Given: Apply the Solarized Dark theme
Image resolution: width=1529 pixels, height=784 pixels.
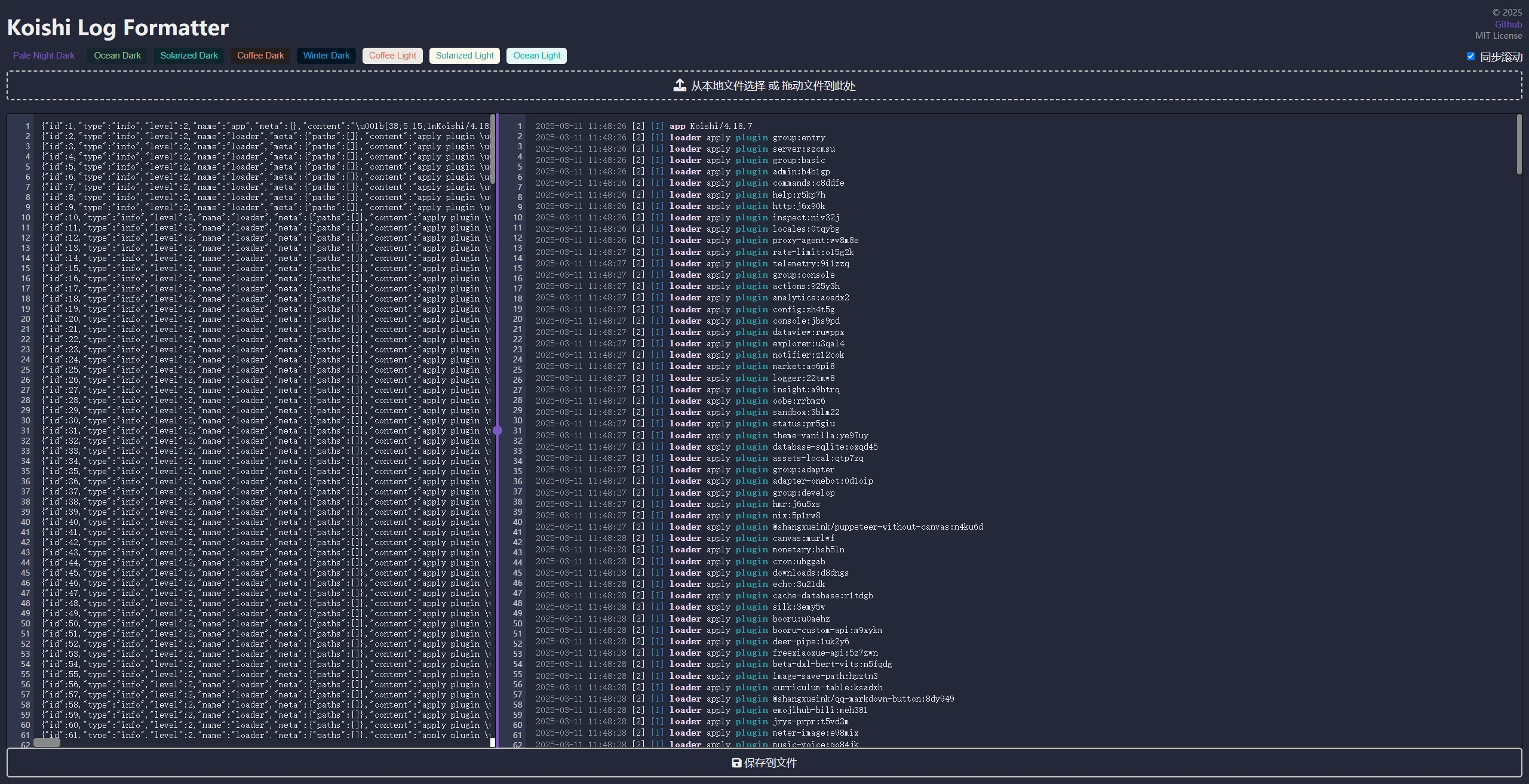Looking at the screenshot, I should coord(189,56).
